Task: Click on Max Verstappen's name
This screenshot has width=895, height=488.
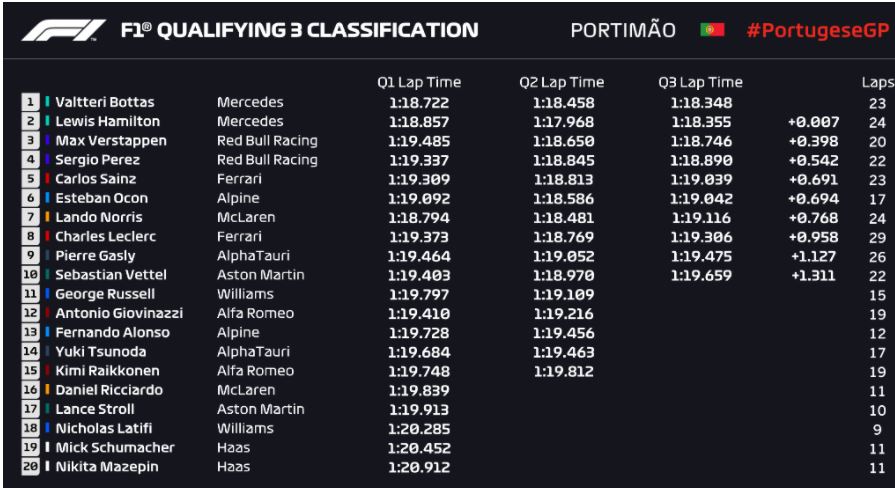Action: 111,141
